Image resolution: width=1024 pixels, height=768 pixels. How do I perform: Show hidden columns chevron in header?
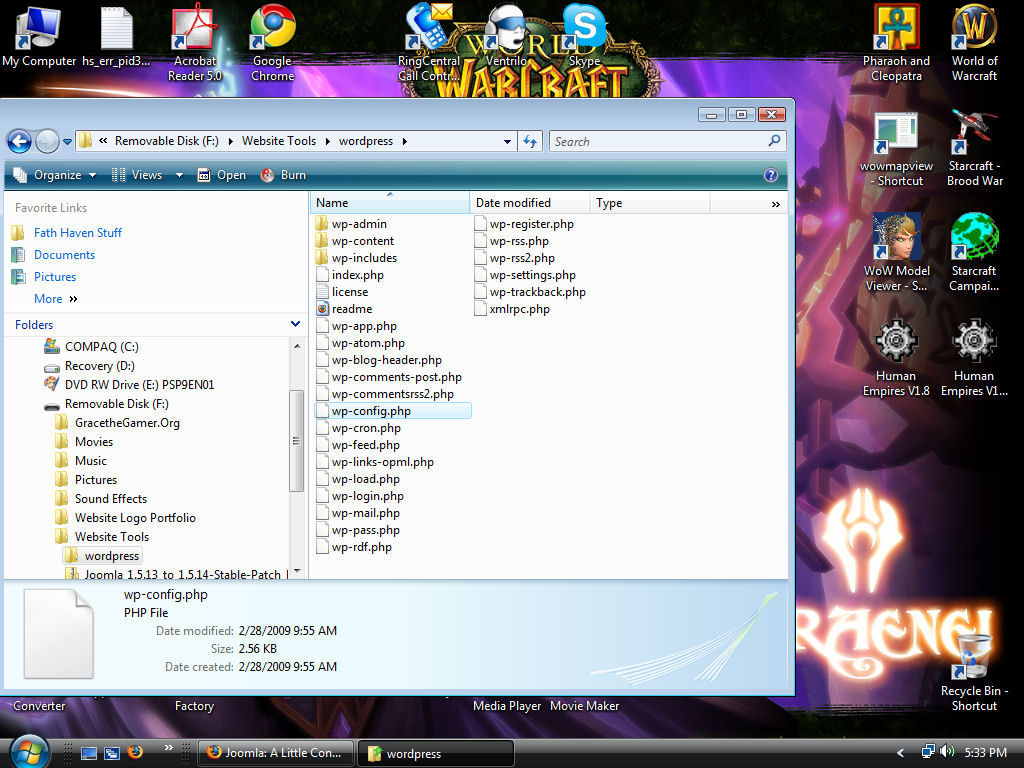[775, 204]
